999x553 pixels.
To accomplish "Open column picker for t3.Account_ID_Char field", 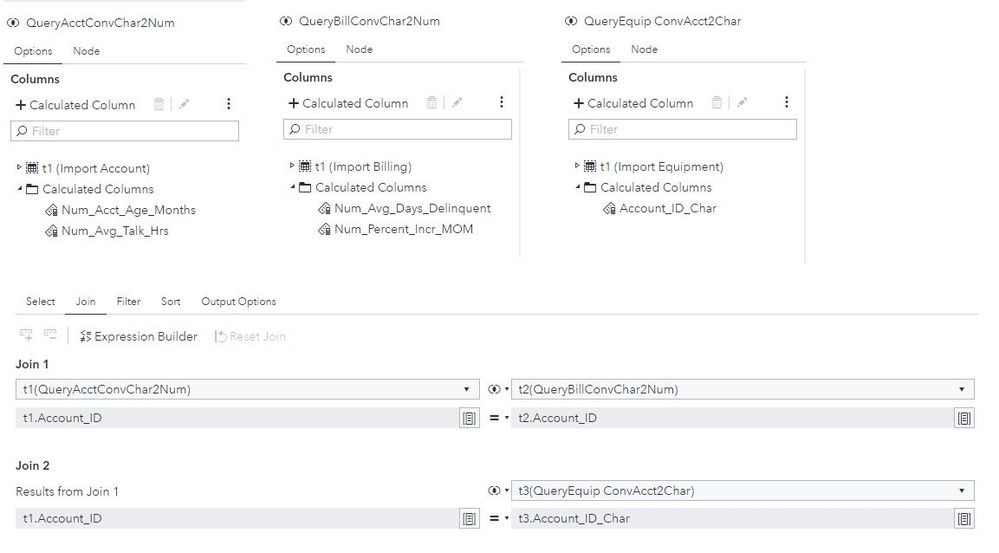I will (964, 518).
